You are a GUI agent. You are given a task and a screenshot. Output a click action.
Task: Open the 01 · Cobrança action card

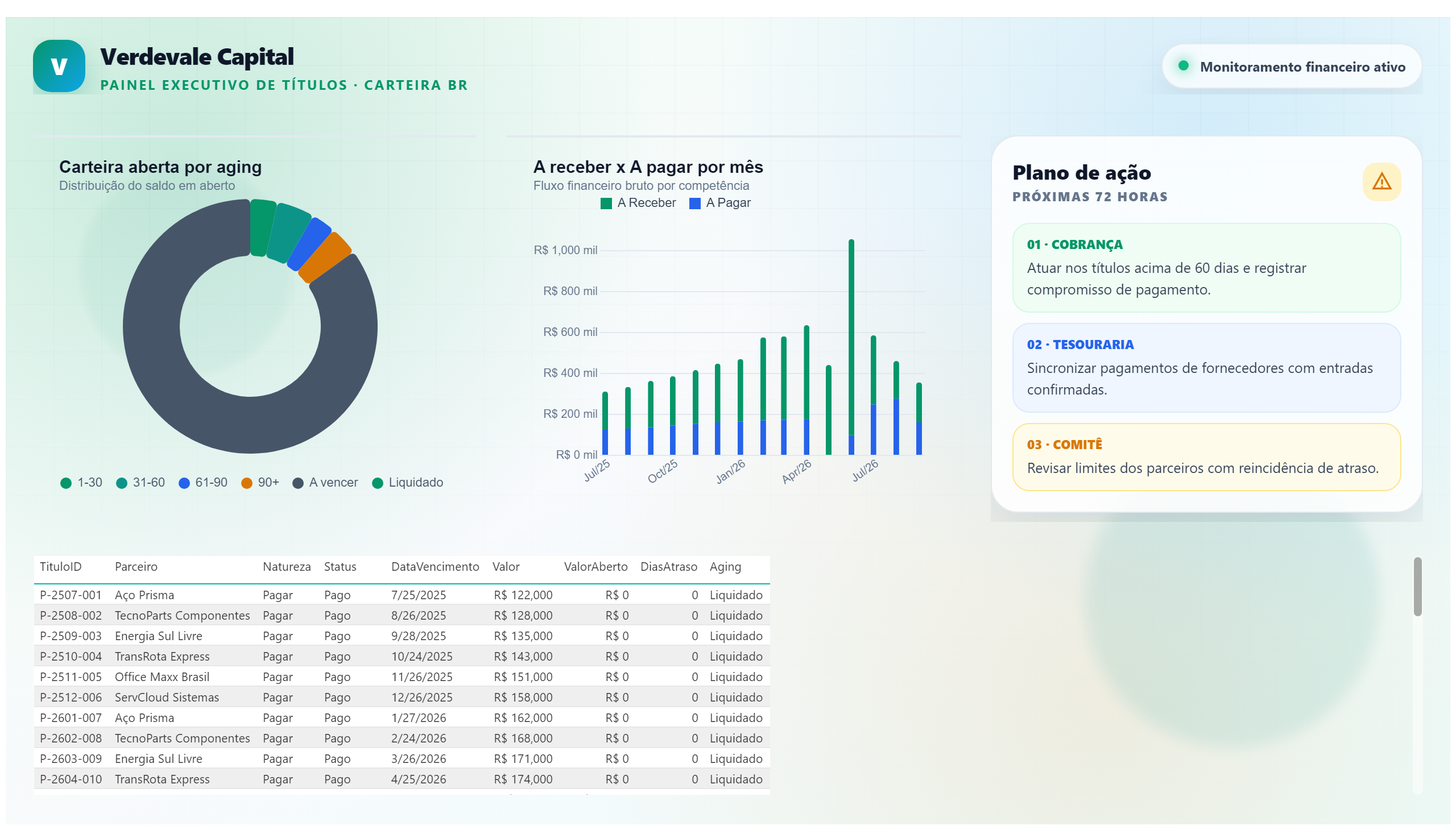click(x=1206, y=268)
